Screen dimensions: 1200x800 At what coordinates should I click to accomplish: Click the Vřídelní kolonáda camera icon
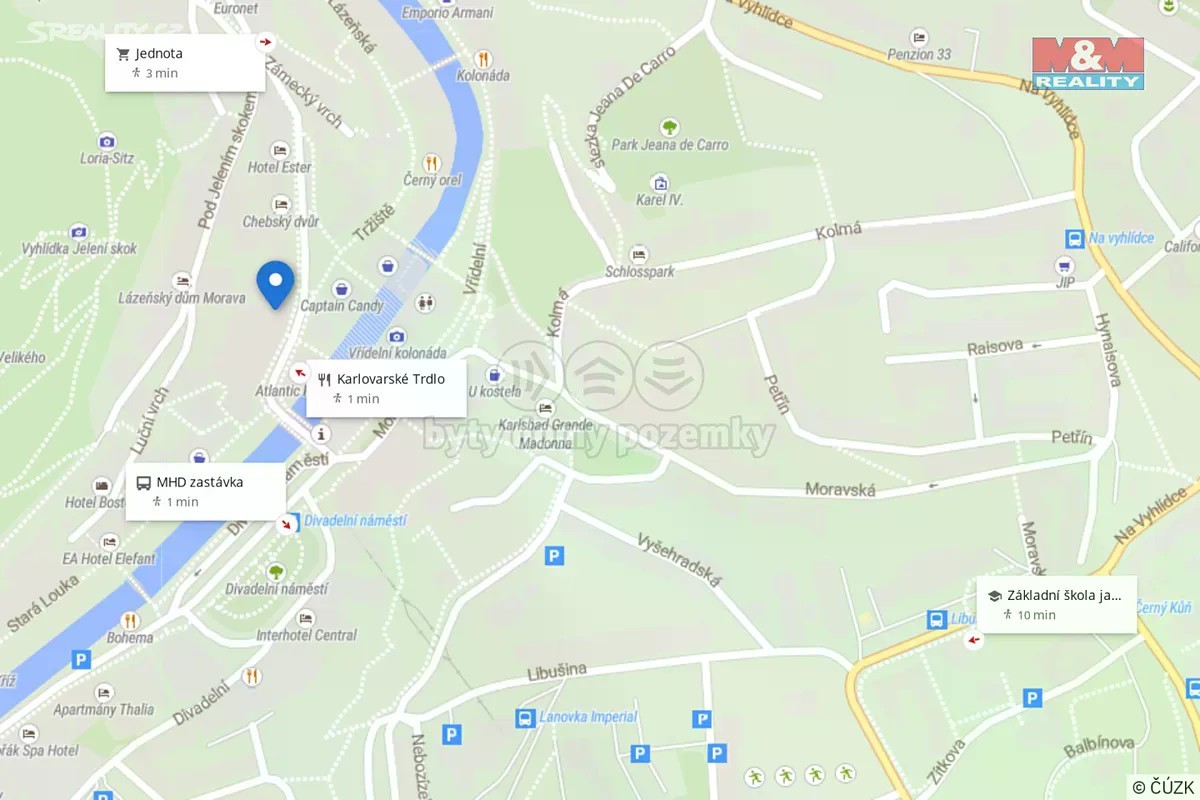[397, 336]
